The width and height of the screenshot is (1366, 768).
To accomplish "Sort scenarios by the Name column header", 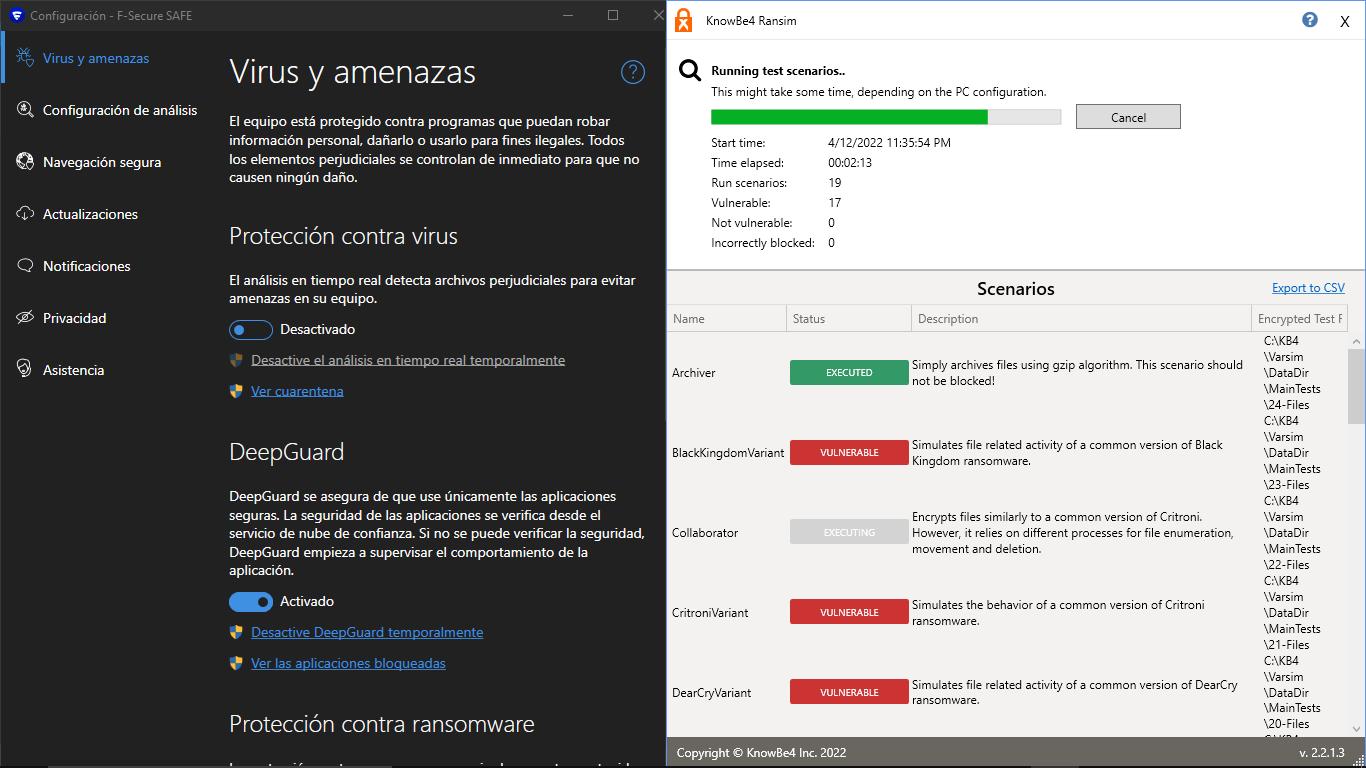I will (727, 319).
